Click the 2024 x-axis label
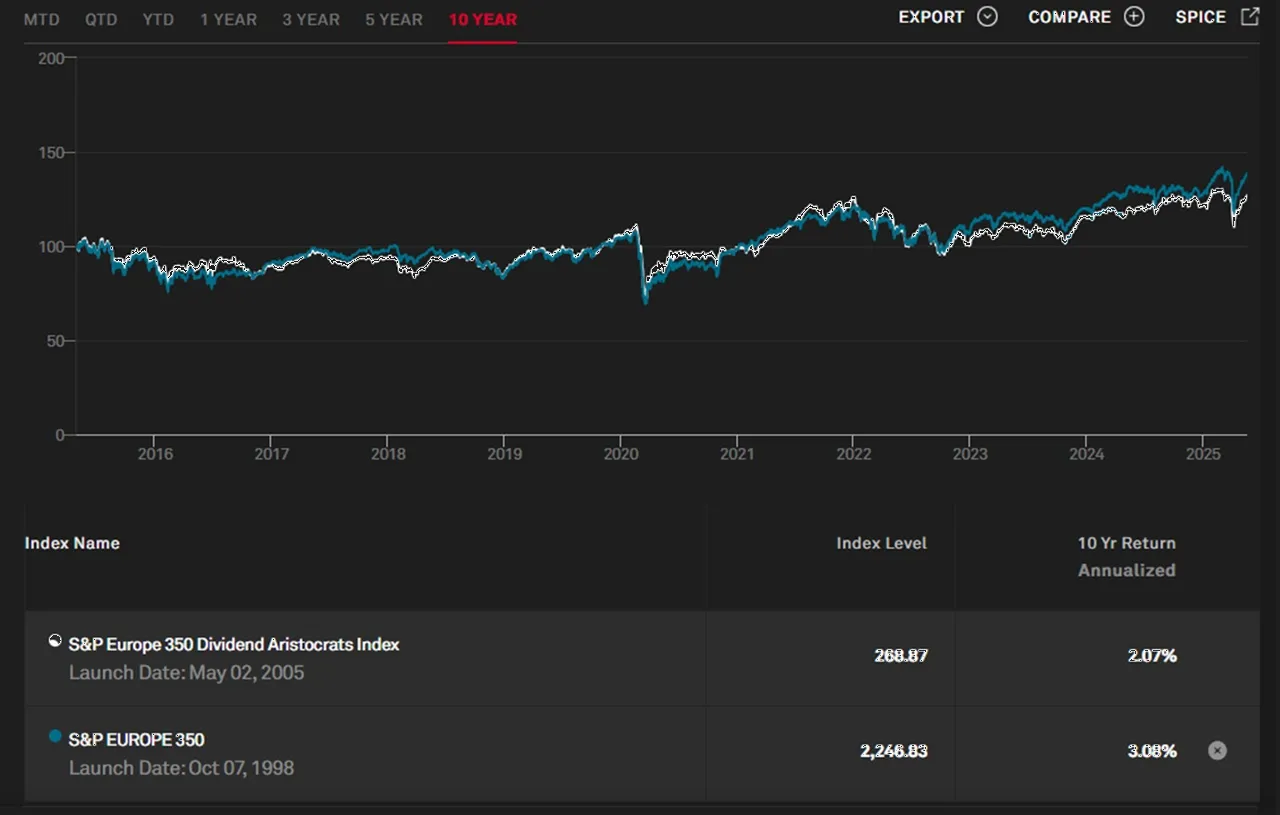Image resolution: width=1280 pixels, height=815 pixels. click(x=1087, y=454)
